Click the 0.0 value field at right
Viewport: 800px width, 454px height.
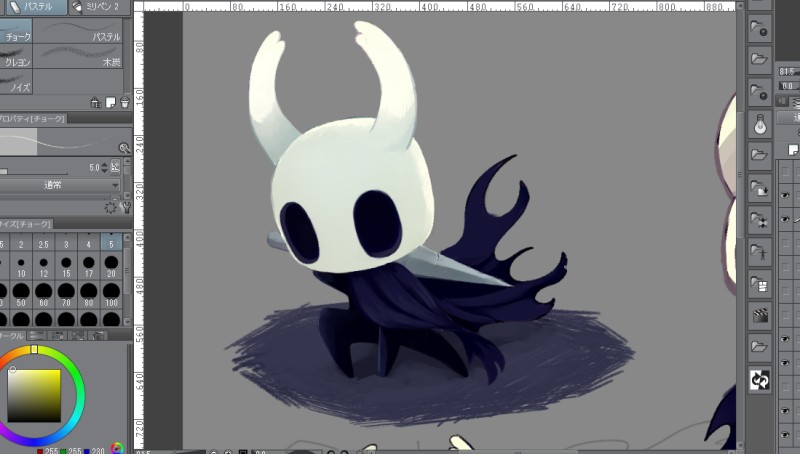click(788, 86)
